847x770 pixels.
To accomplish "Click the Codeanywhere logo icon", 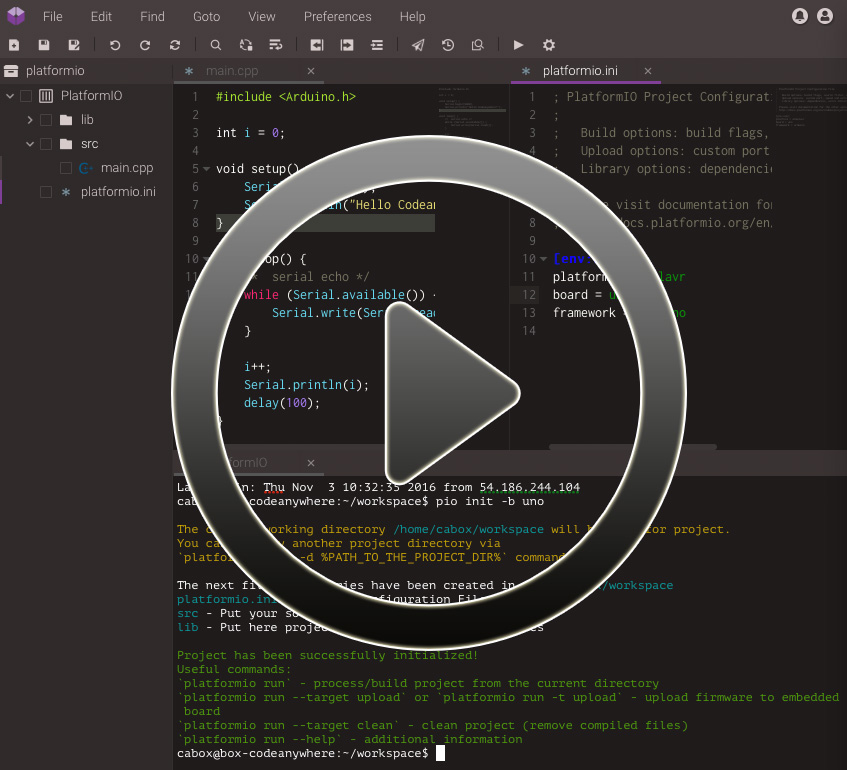I will pyautogui.click(x=16, y=16).
